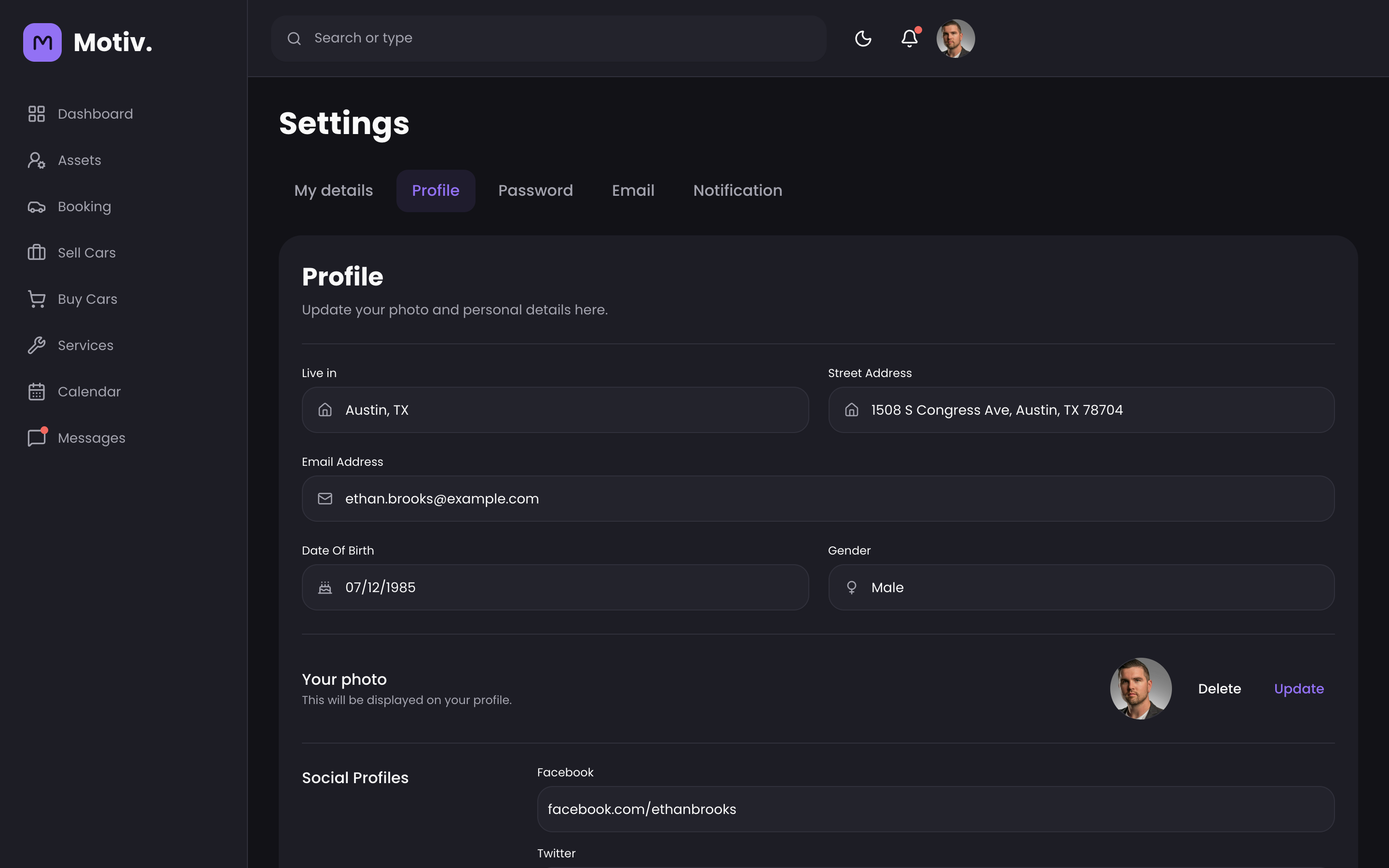Click the Settings page heading

tap(344, 124)
